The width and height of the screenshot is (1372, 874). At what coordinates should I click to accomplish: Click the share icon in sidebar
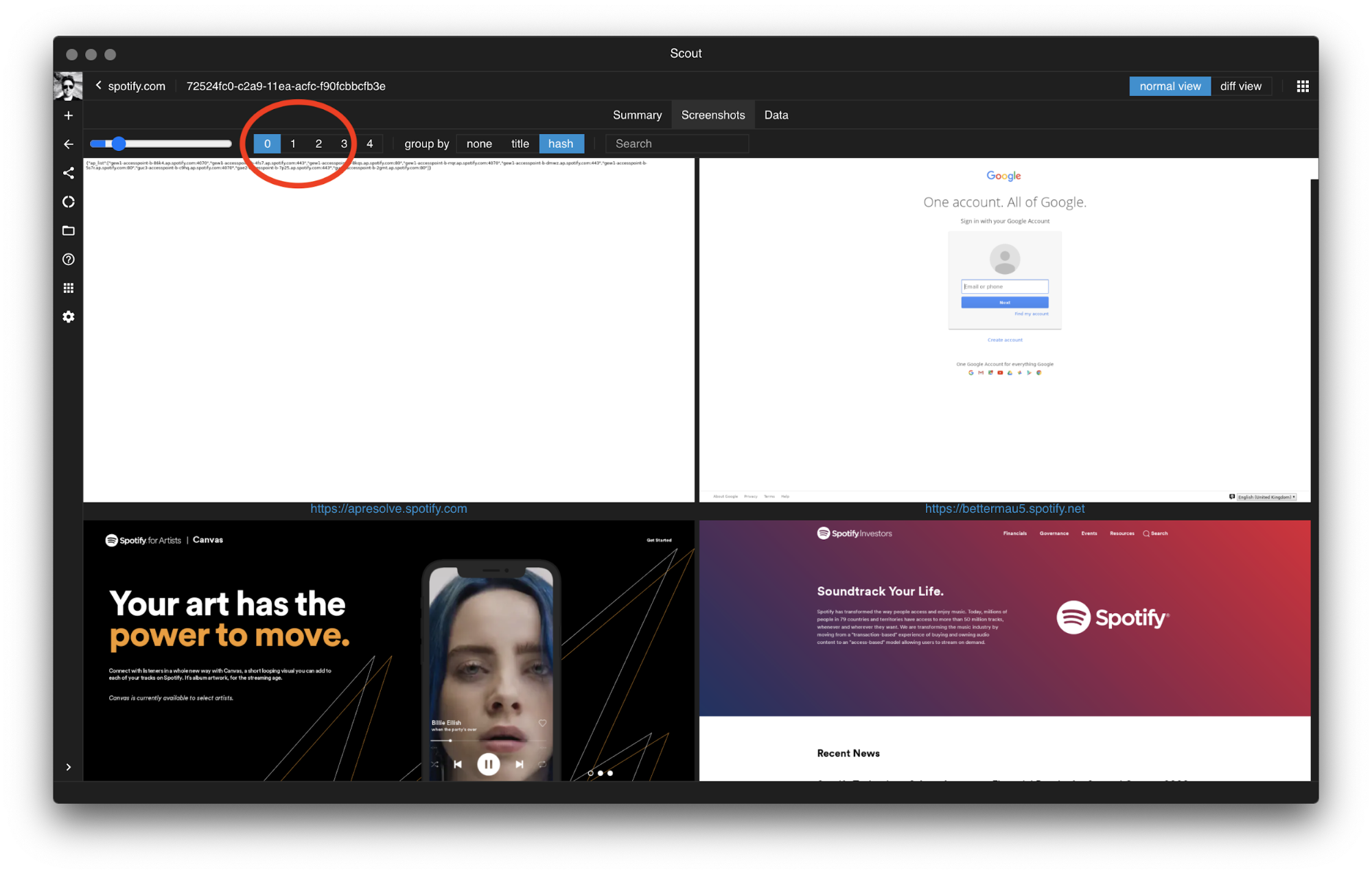coord(68,173)
